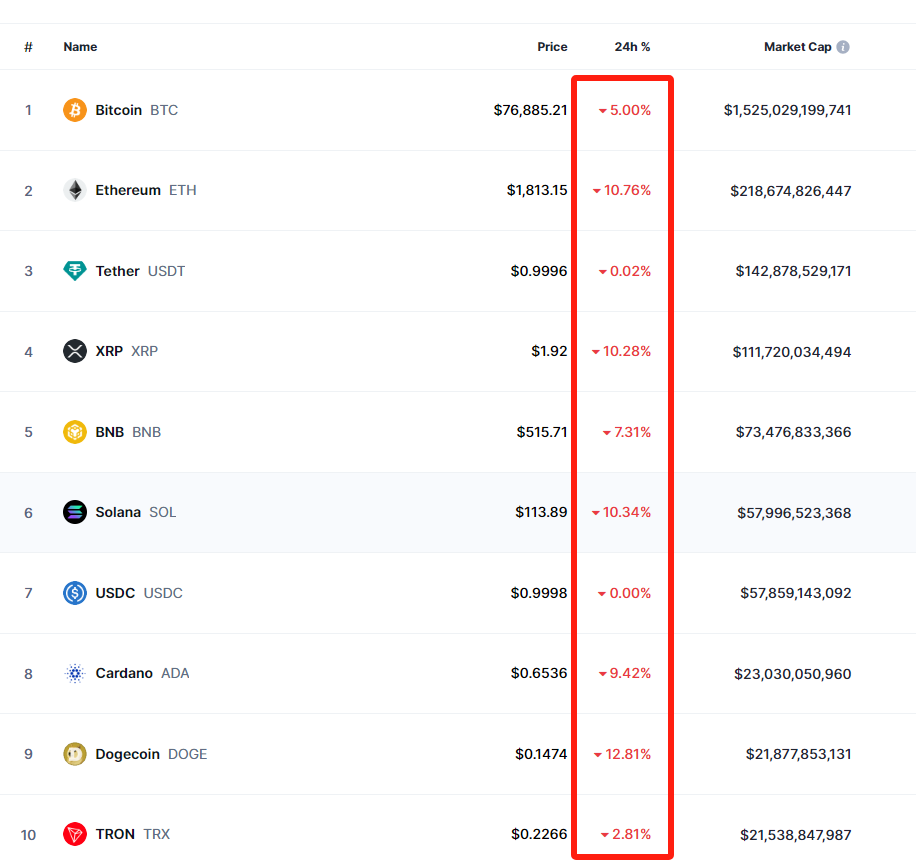This screenshot has width=916, height=867.
Task: Click Ethereum's market cap value
Action: click(790, 190)
